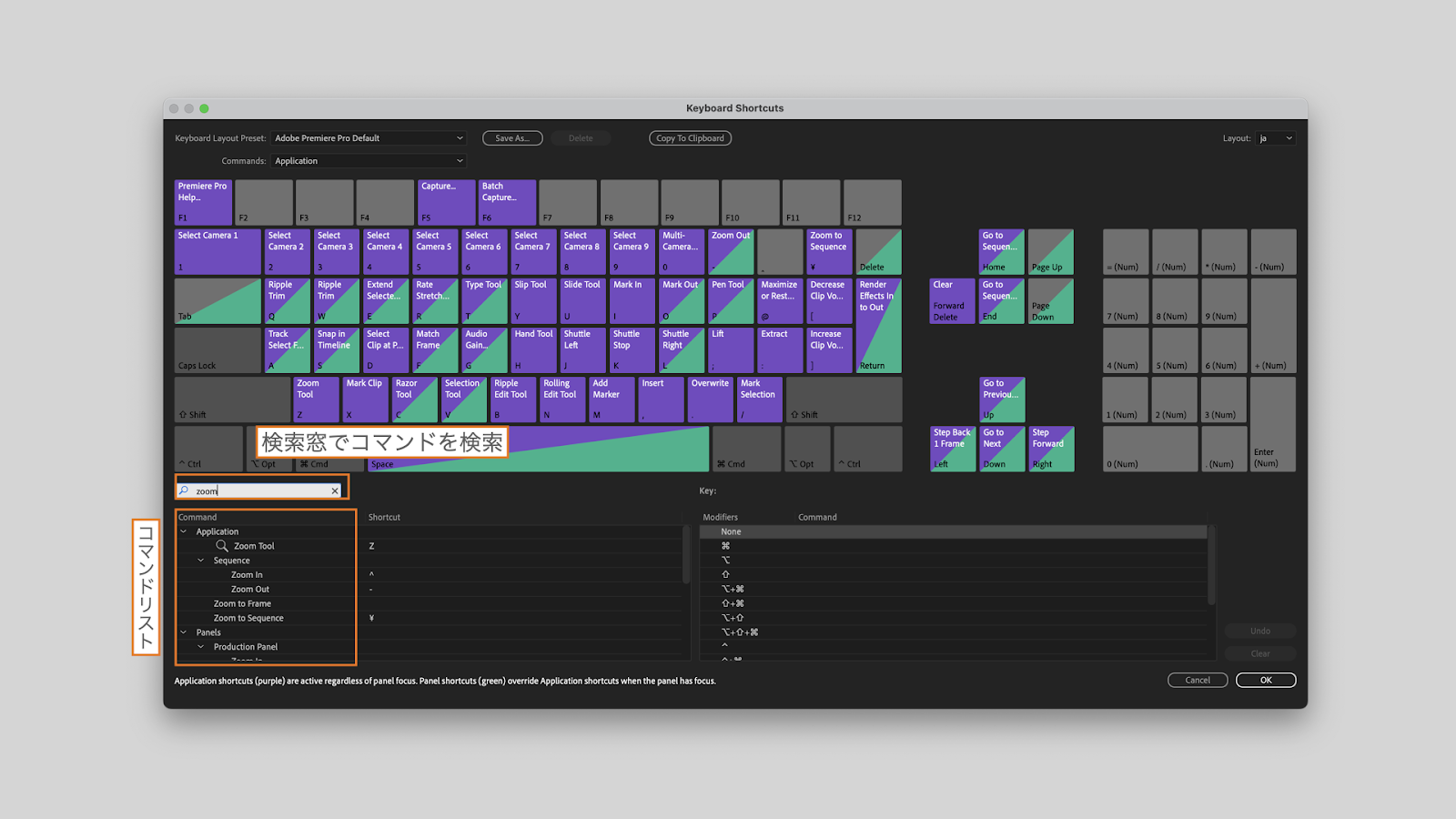Open the Layout ja dropdown
Image resolution: width=1456 pixels, height=819 pixels.
(x=1276, y=138)
